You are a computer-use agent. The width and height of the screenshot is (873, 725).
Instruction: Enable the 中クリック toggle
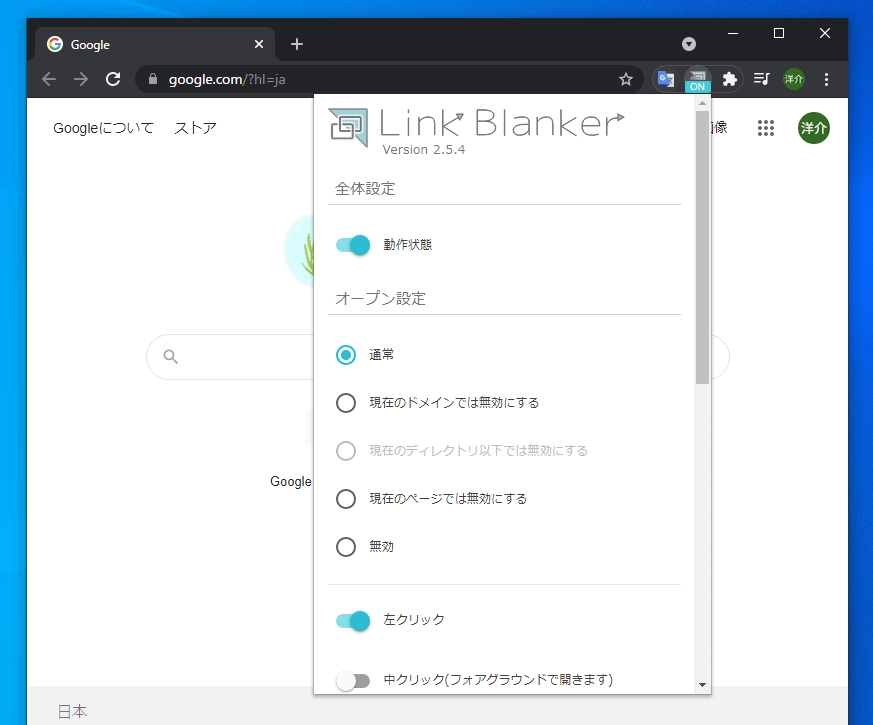[x=352, y=680]
